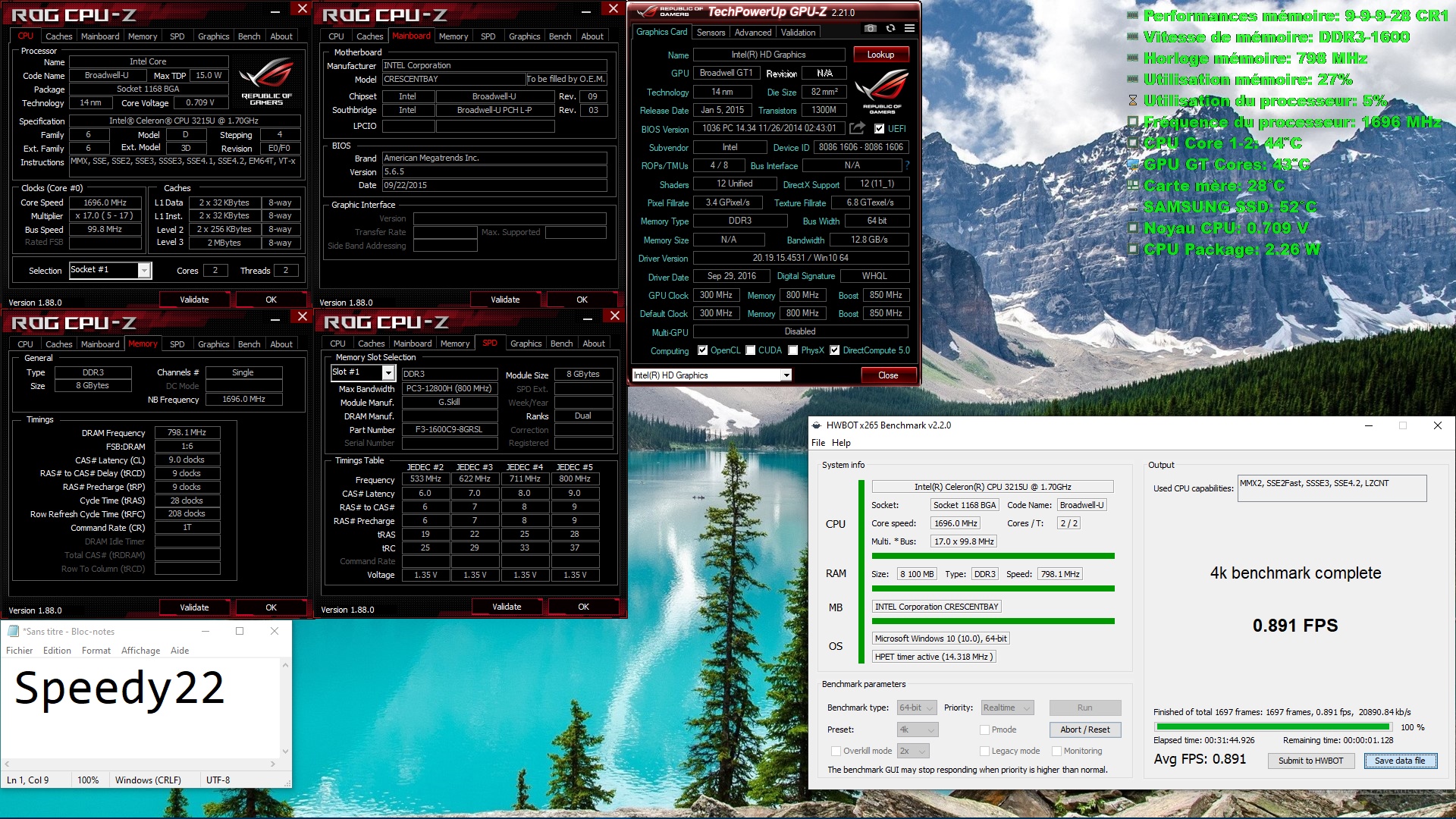Open the Validation tab in GPU-Z

point(799,33)
